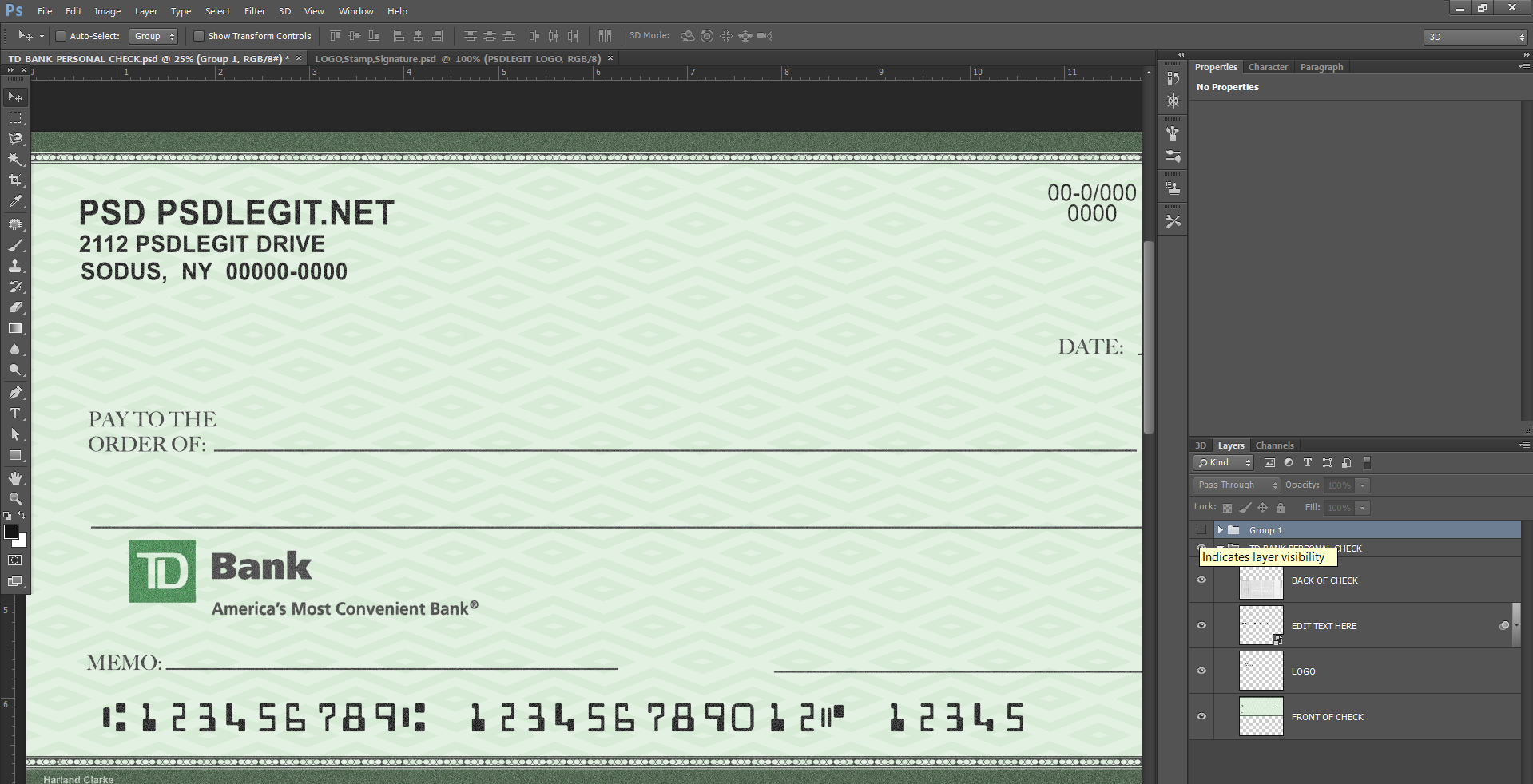Filter layers by type (T) icon
This screenshot has width=1533, height=784.
[1308, 463]
